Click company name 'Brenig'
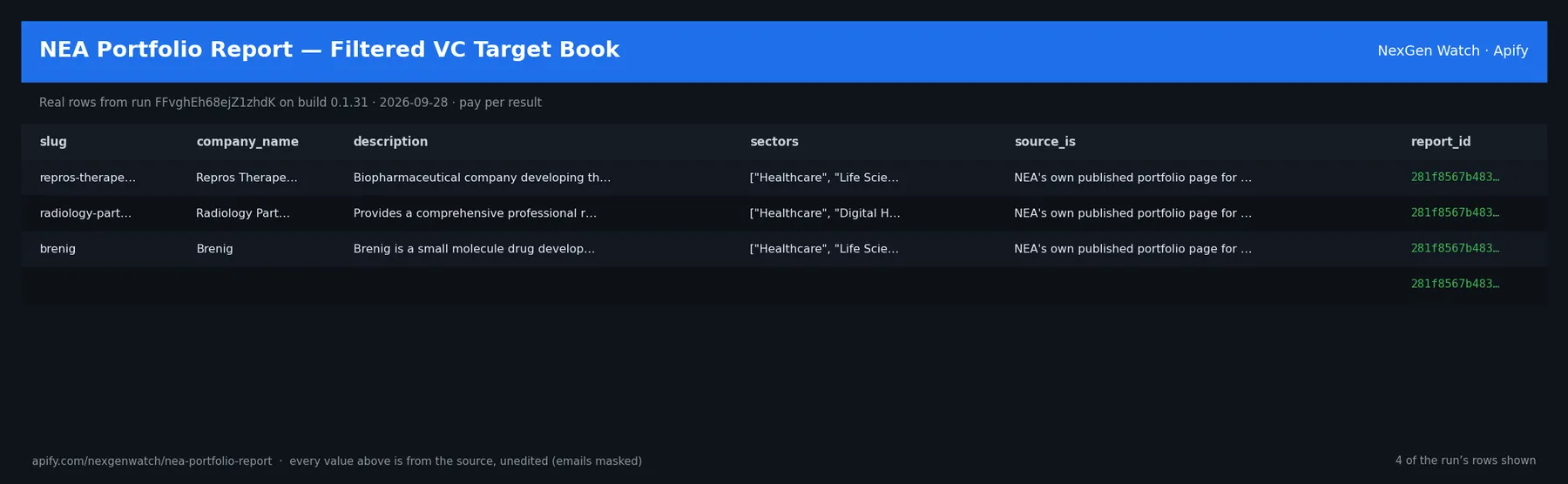 [214, 249]
